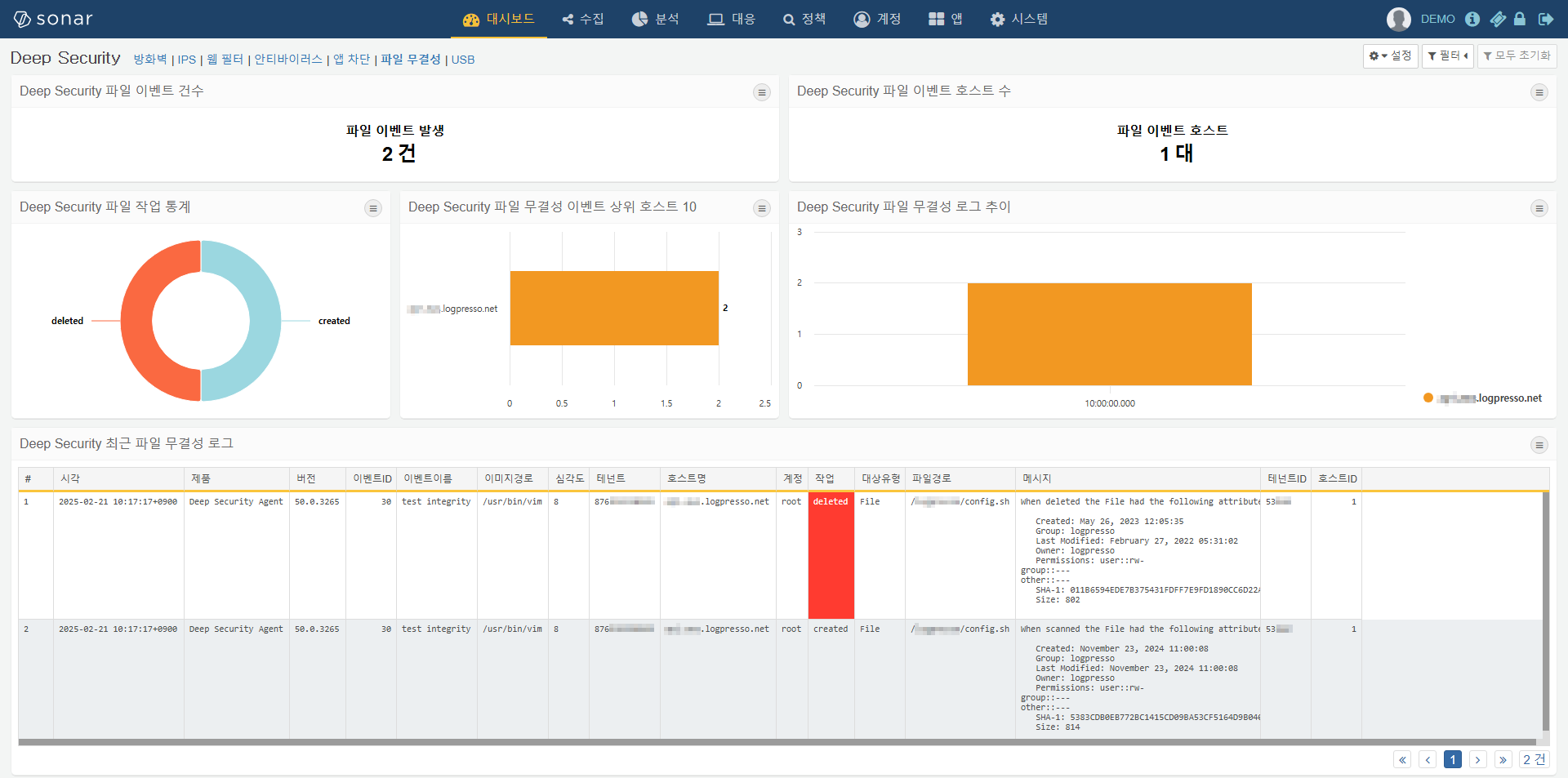
Task: Go to USB dashboard link
Action: pos(463,60)
